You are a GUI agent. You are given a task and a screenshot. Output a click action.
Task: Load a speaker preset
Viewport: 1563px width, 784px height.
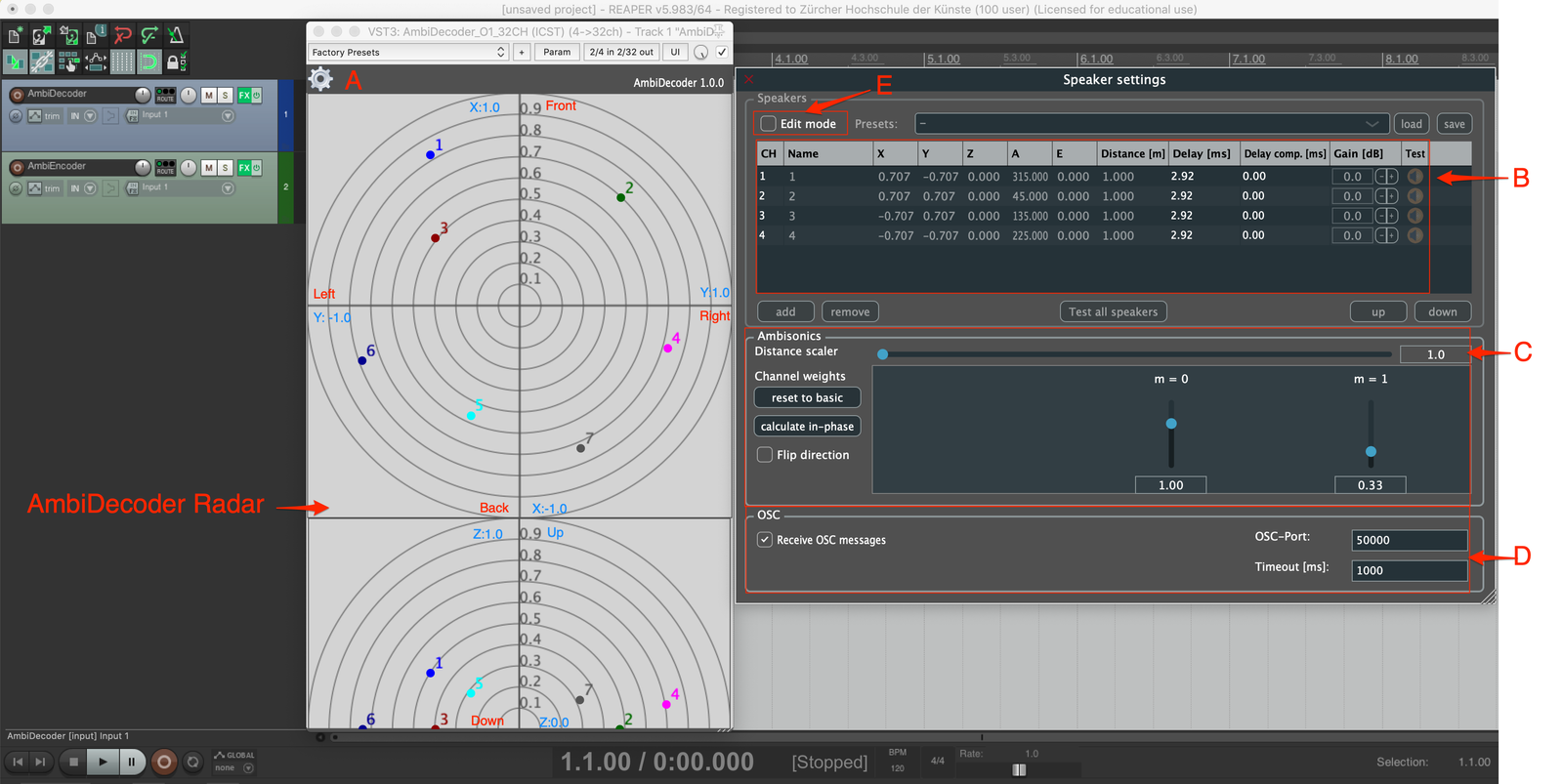coord(1412,124)
